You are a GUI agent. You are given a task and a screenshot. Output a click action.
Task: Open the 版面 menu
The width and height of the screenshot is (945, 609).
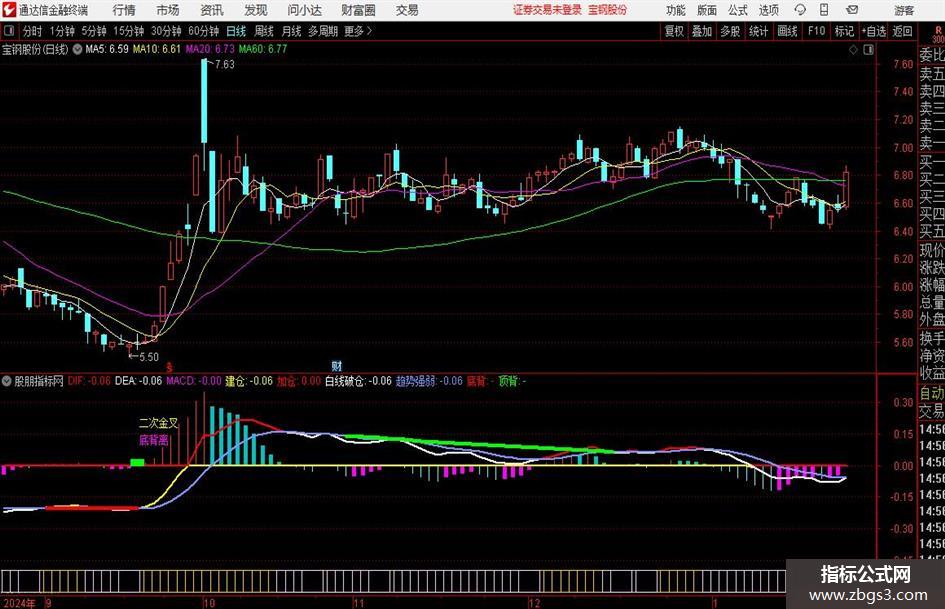click(x=706, y=10)
